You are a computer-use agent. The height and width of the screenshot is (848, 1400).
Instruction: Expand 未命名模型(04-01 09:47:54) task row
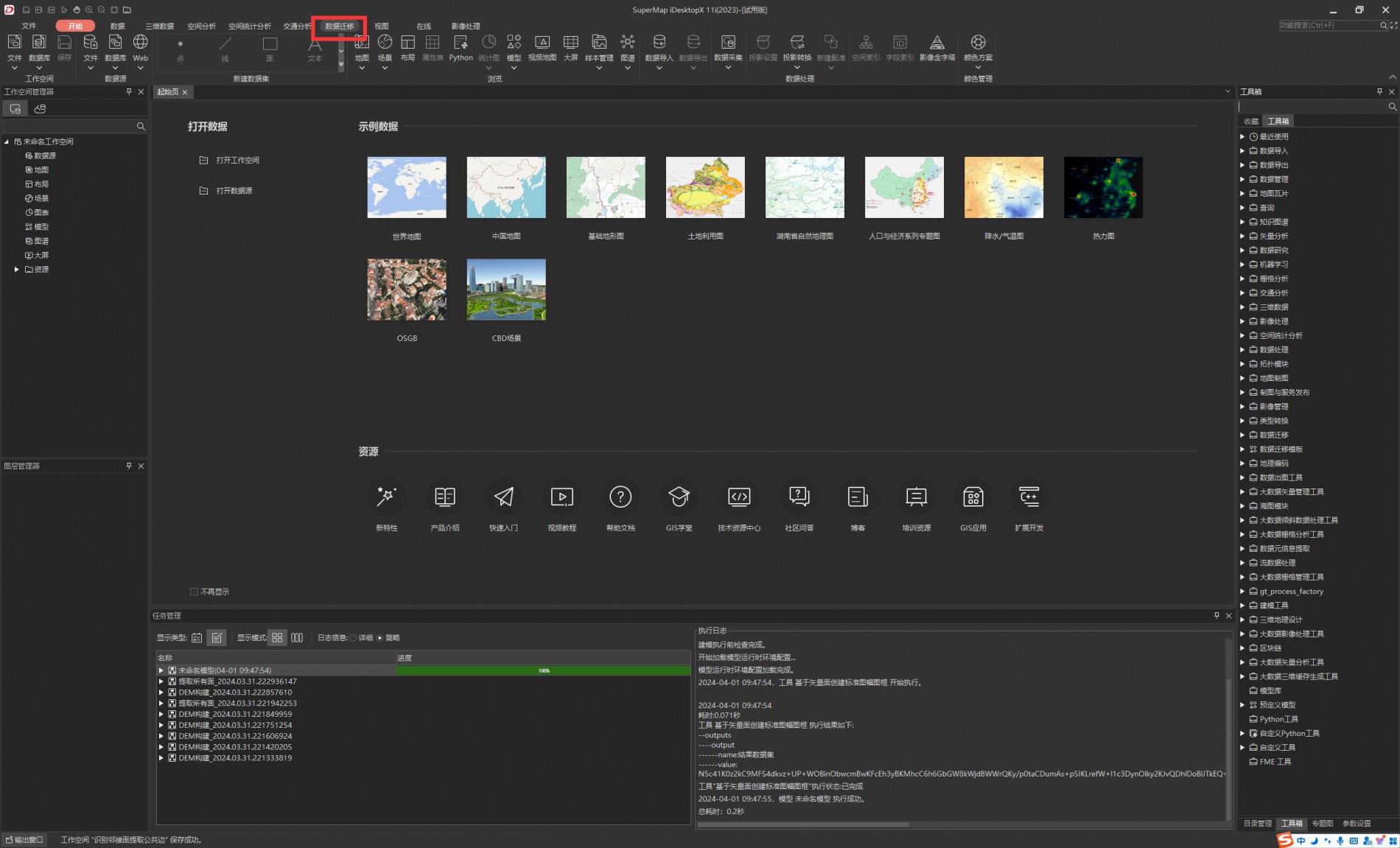point(161,670)
